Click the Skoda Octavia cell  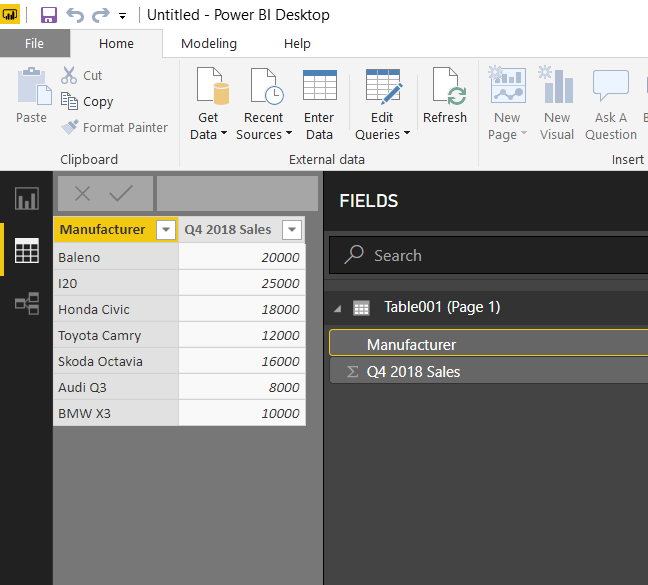point(116,361)
